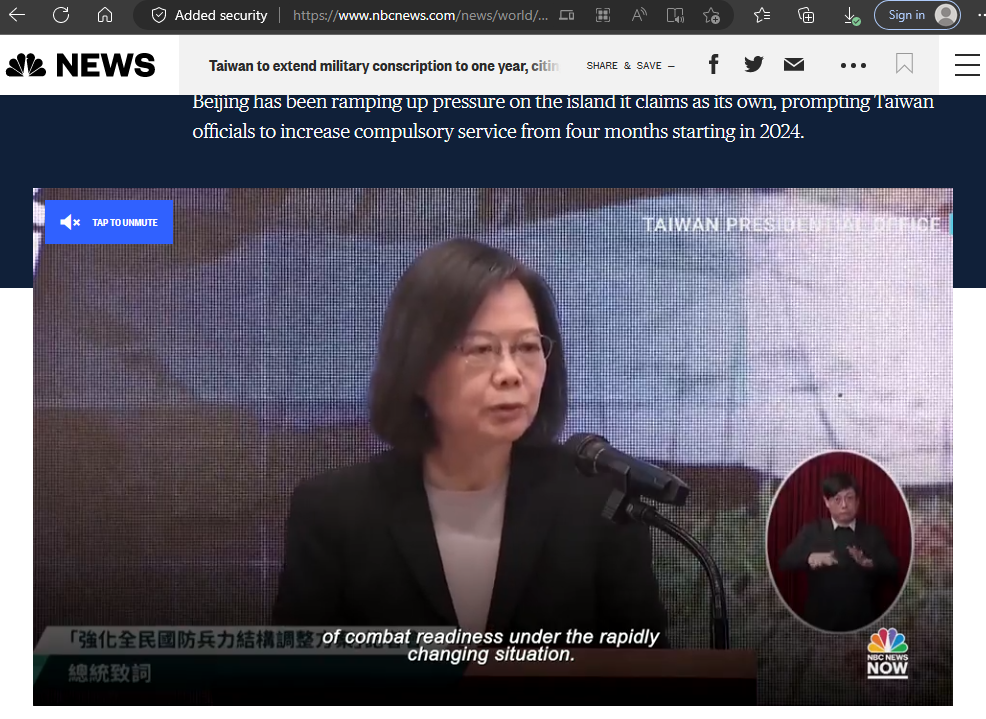
Task: Click the Taiwan conscription headline in sticky bar
Action: click(384, 66)
